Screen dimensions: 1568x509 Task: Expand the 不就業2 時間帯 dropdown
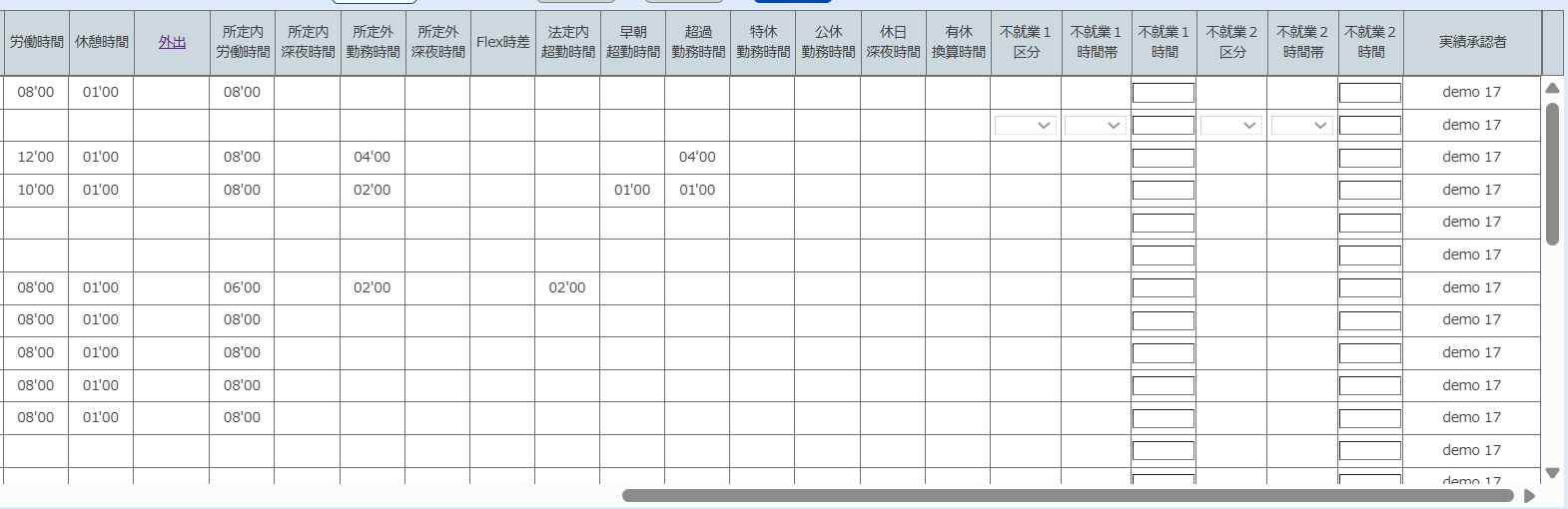(1301, 125)
